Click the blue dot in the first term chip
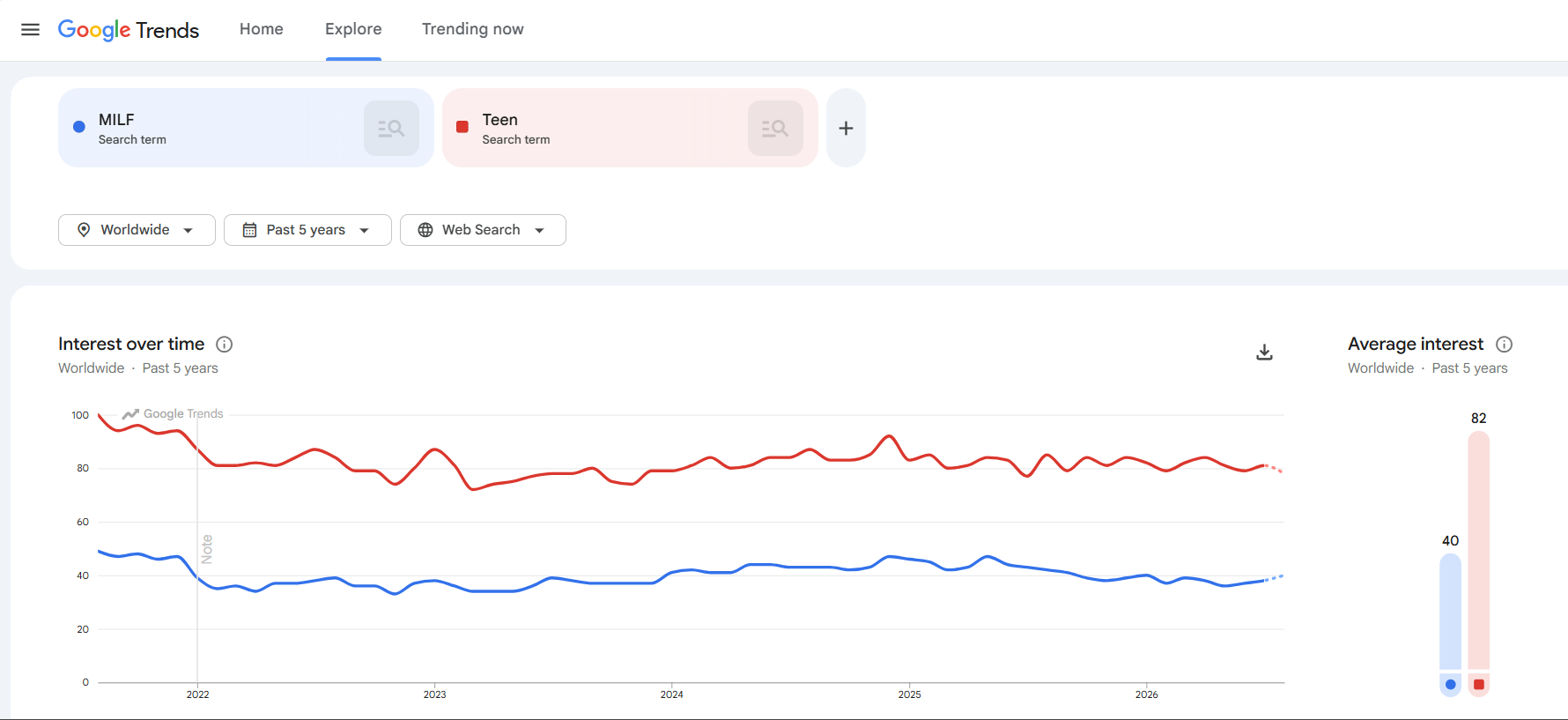The height and width of the screenshot is (720, 1568). (x=79, y=127)
